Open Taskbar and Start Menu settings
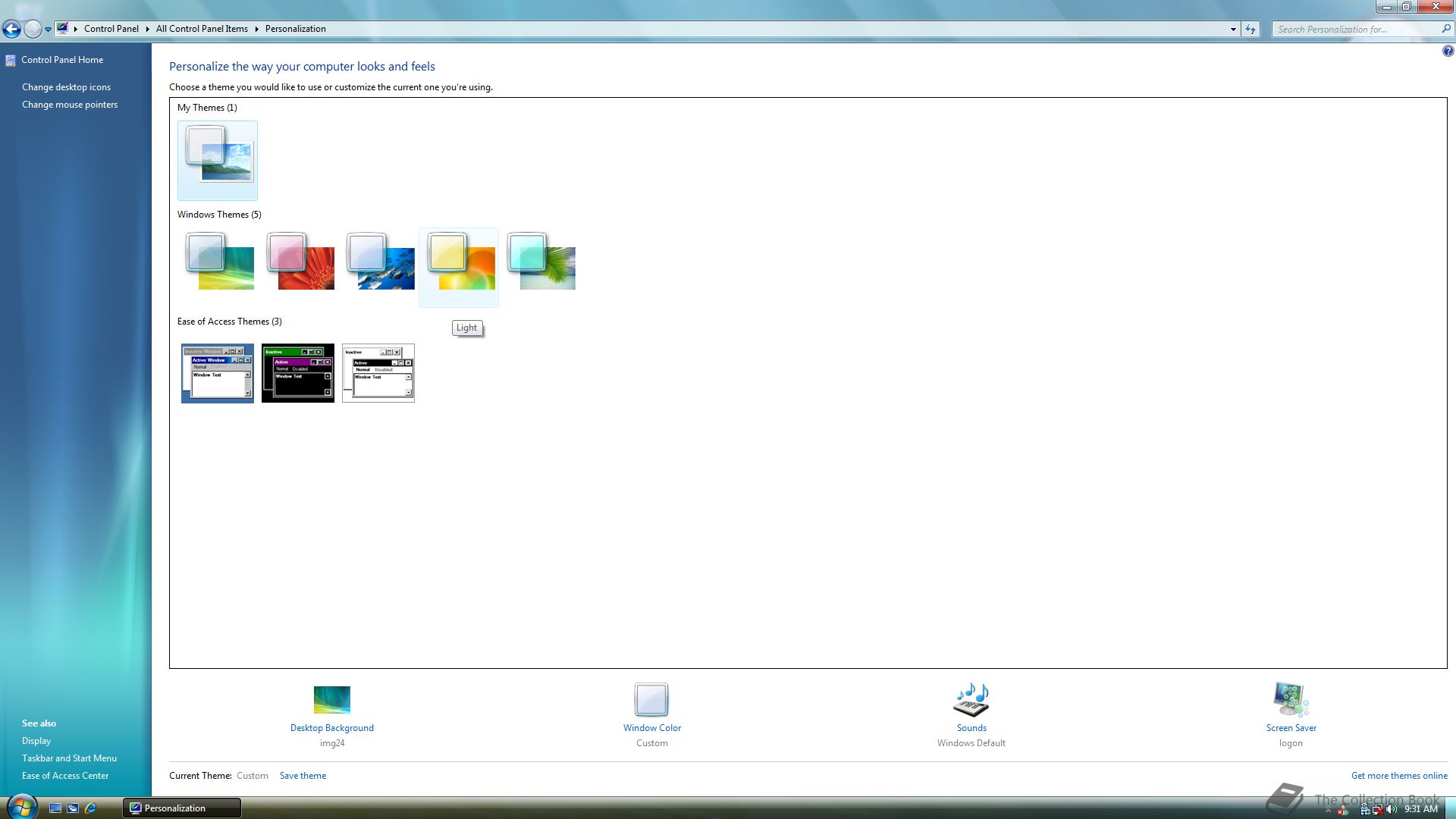Screen dimensions: 1456x819 pos(69,758)
